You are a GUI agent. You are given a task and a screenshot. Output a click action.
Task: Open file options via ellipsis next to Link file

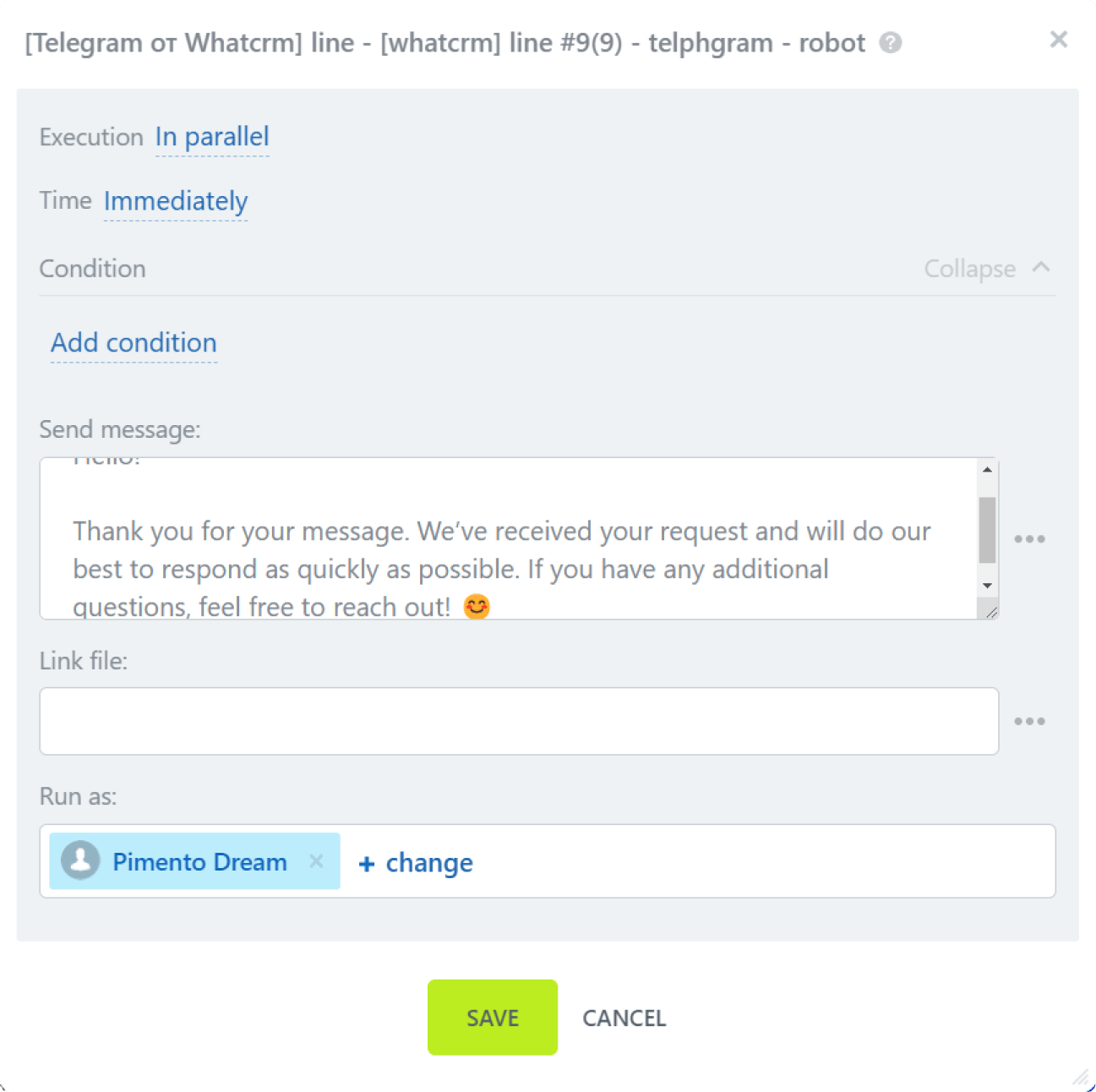pyautogui.click(x=1031, y=719)
